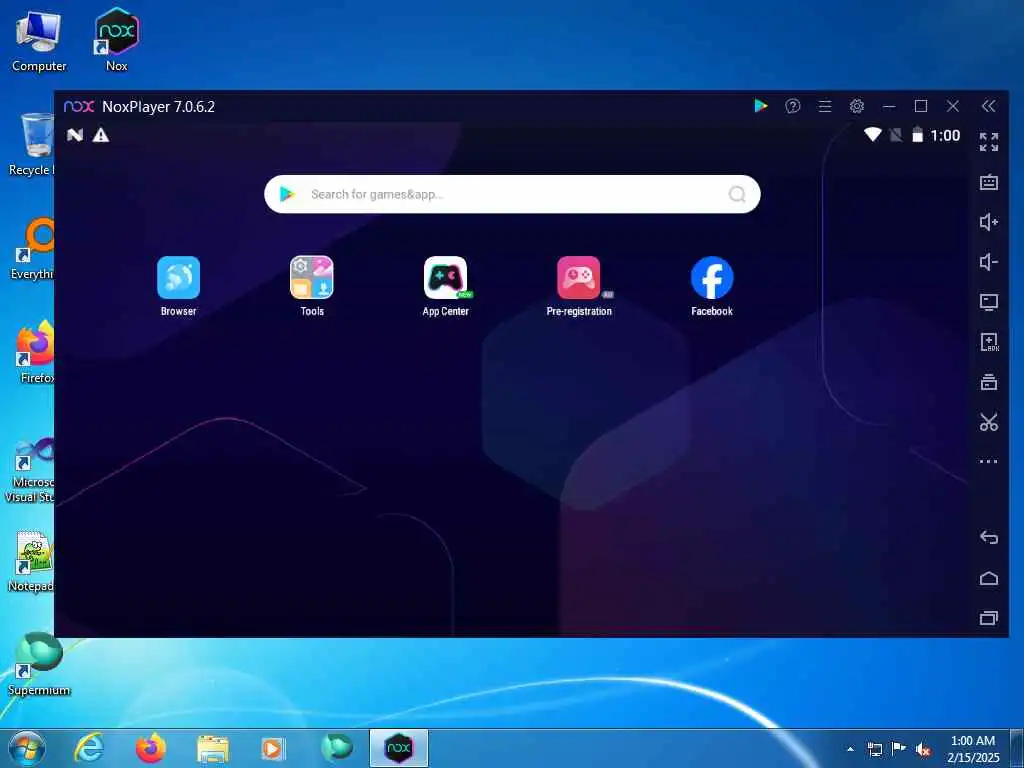Click the NoxPlayer 7.0.6.2 title text
Image resolution: width=1024 pixels, height=768 pixels.
tap(159, 106)
